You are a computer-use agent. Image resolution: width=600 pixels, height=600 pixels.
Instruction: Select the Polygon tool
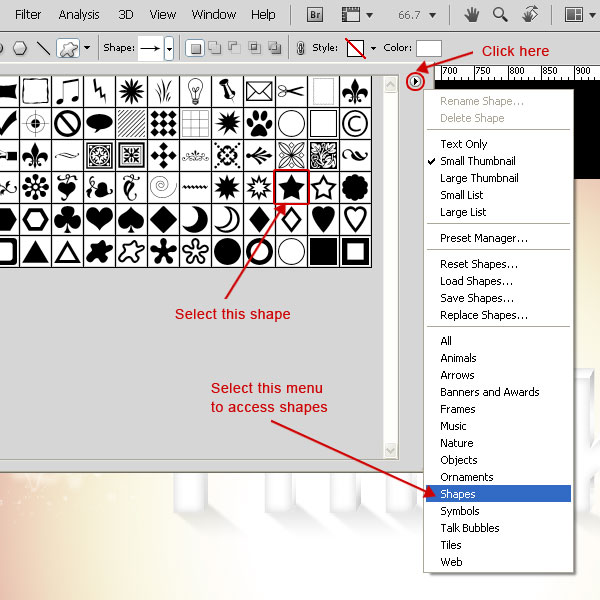(20, 48)
